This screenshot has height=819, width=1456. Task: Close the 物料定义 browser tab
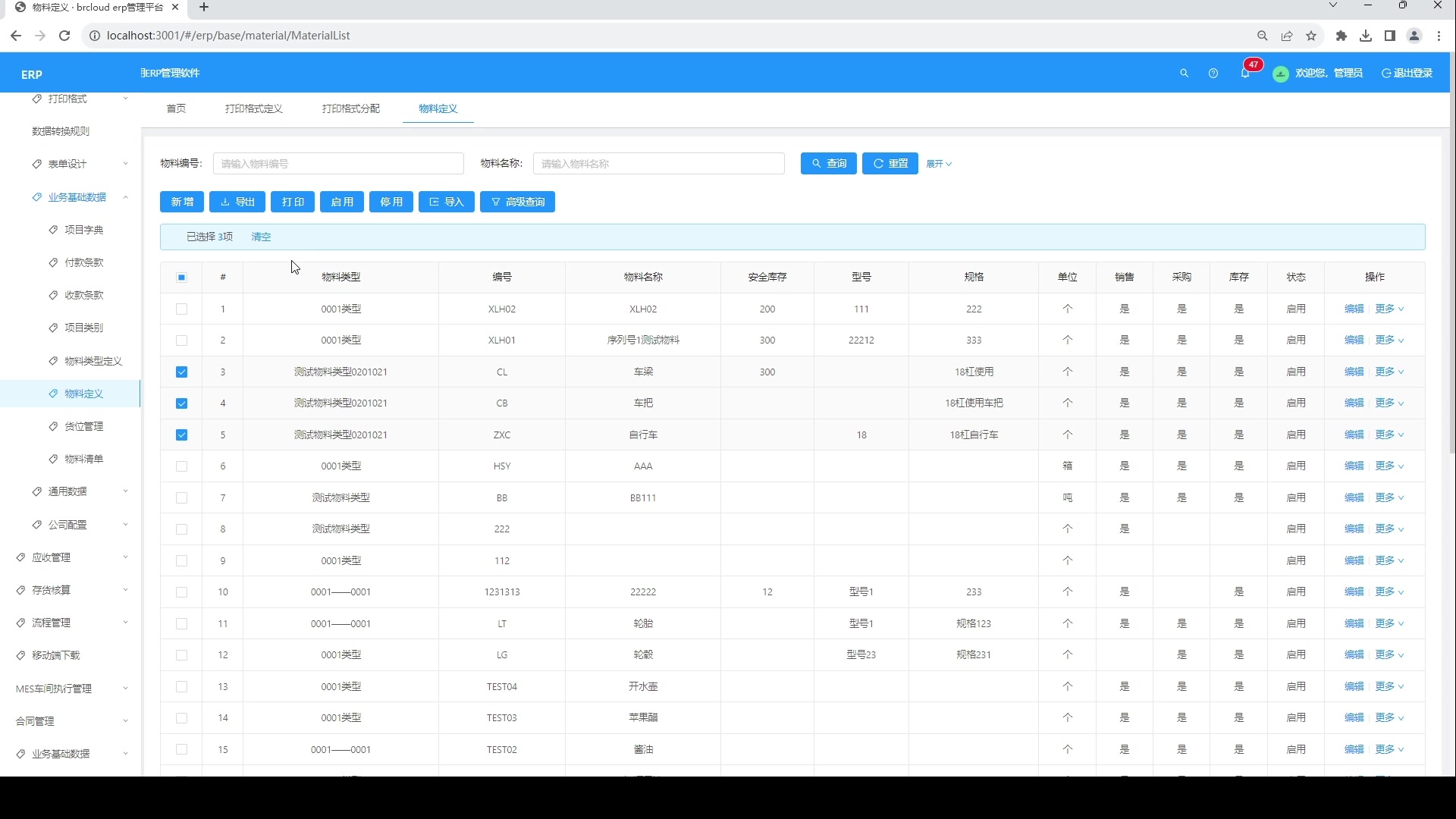[175, 8]
